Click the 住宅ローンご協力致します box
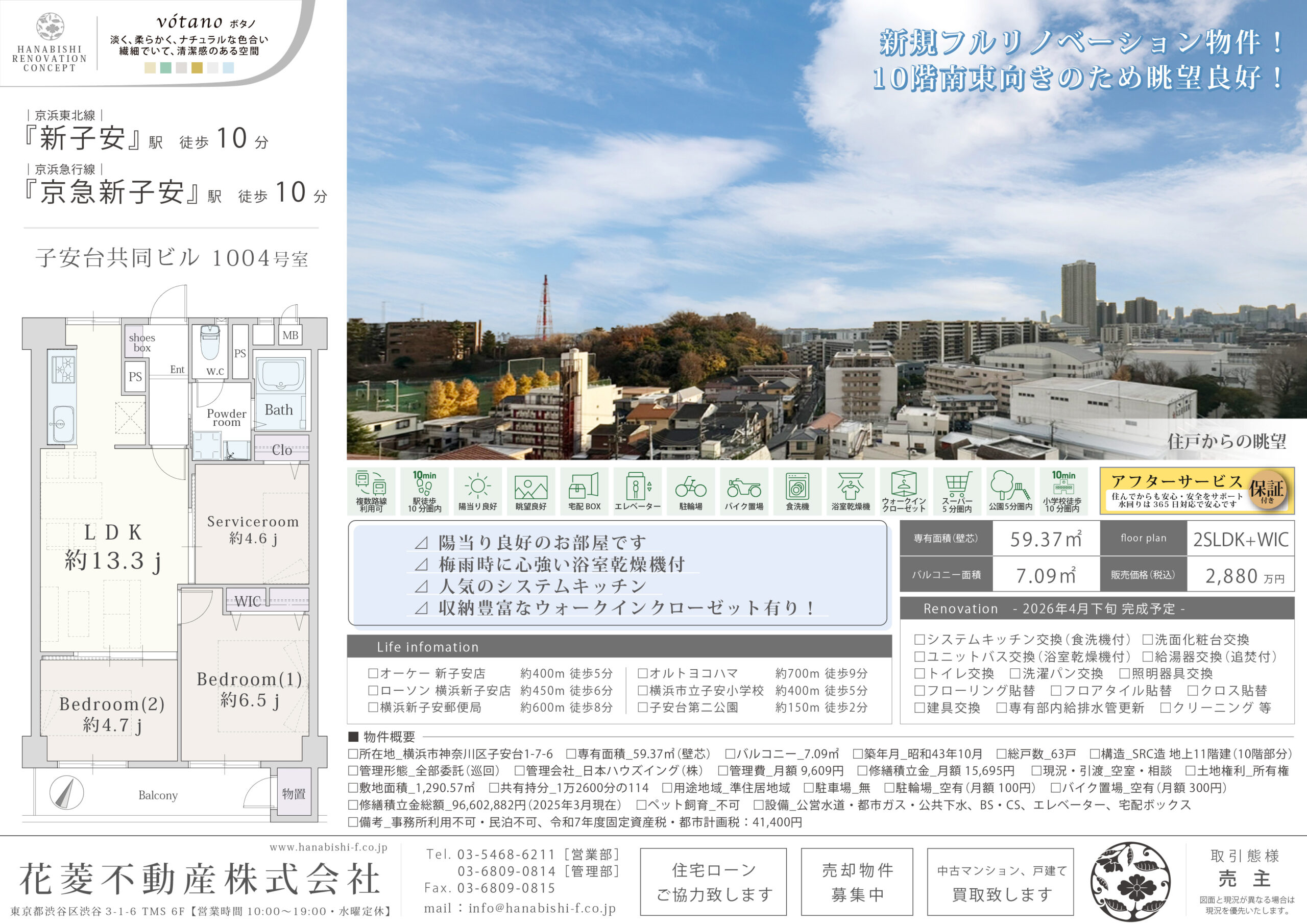This screenshot has height=924, width=1307. tap(713, 882)
